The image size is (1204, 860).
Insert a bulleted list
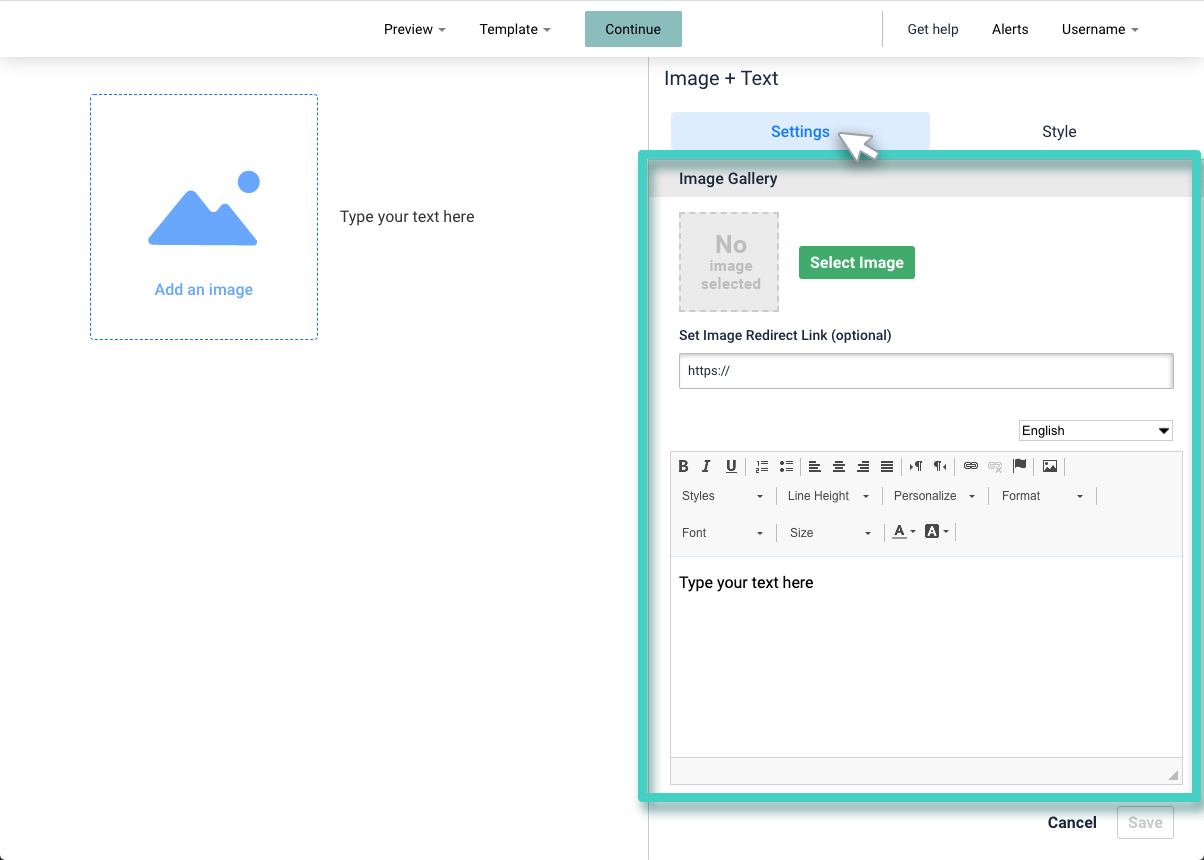click(786, 466)
